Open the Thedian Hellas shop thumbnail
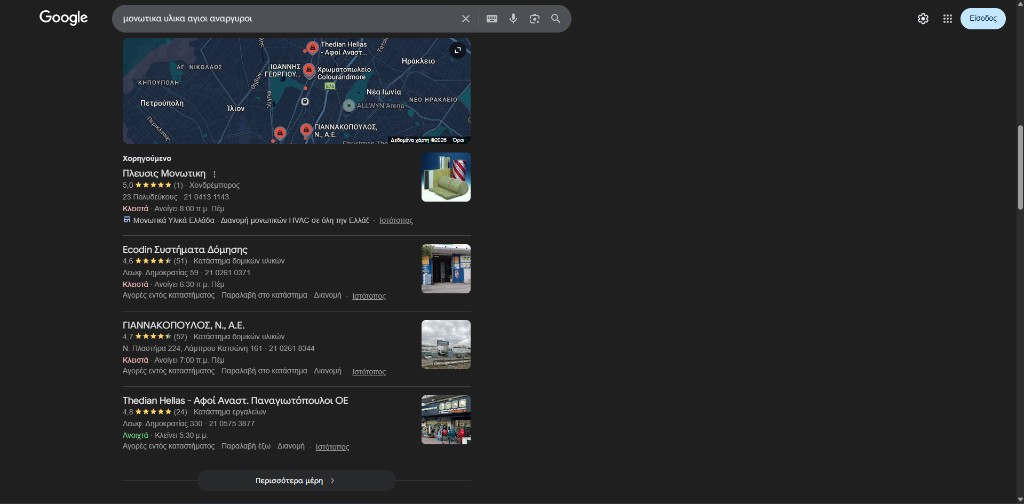Image resolution: width=1024 pixels, height=504 pixels. (446, 420)
